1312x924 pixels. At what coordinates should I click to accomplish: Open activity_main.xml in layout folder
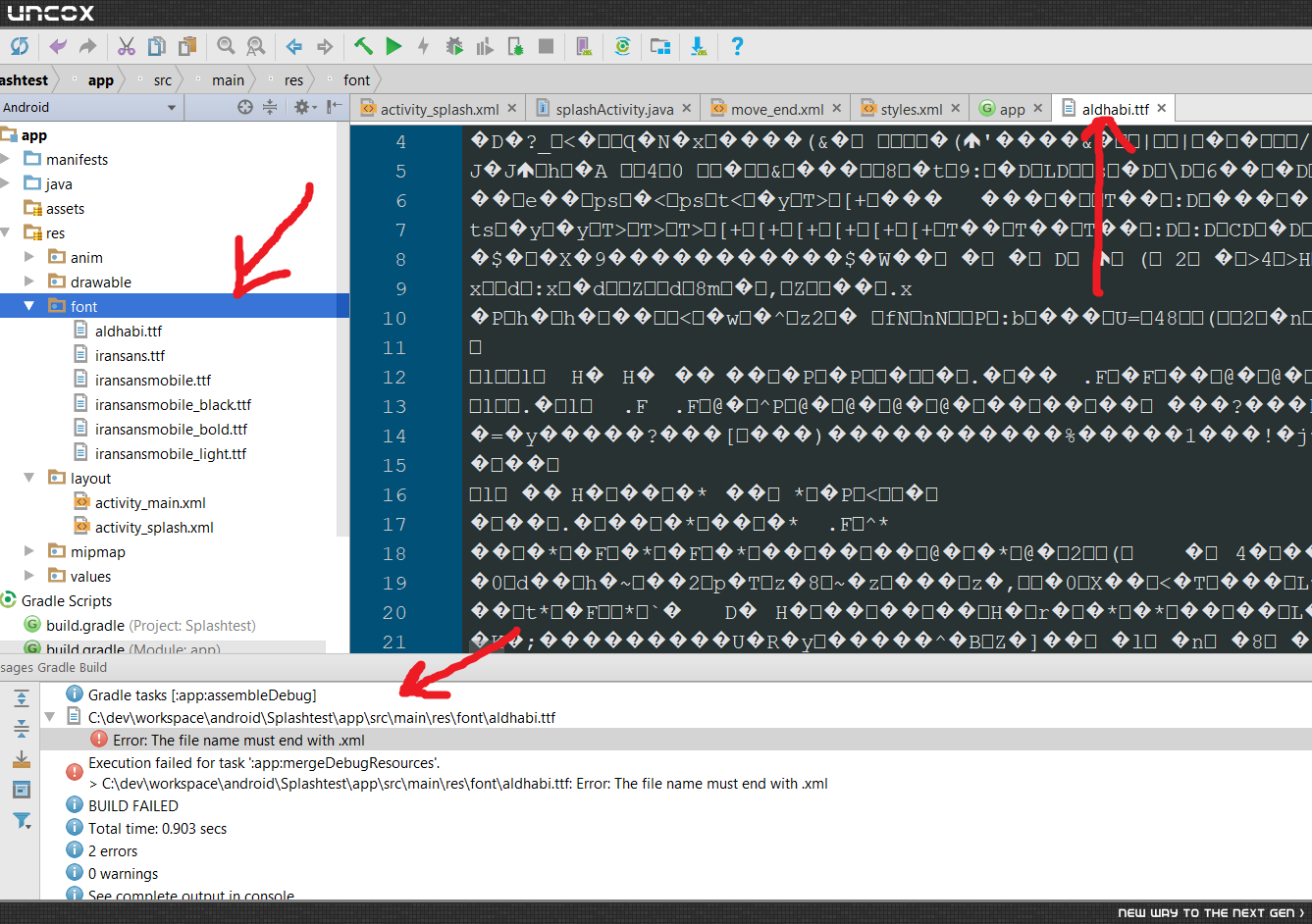coord(150,502)
